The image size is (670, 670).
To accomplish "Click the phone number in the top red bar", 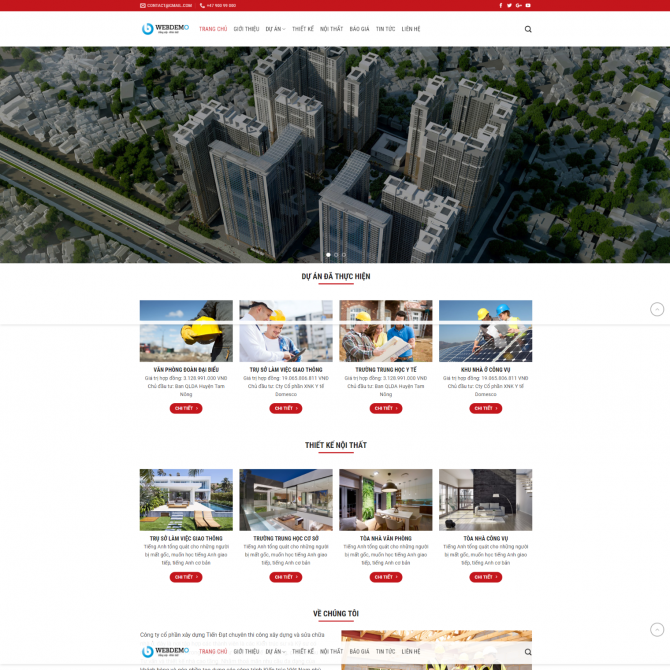I will tap(221, 5).
